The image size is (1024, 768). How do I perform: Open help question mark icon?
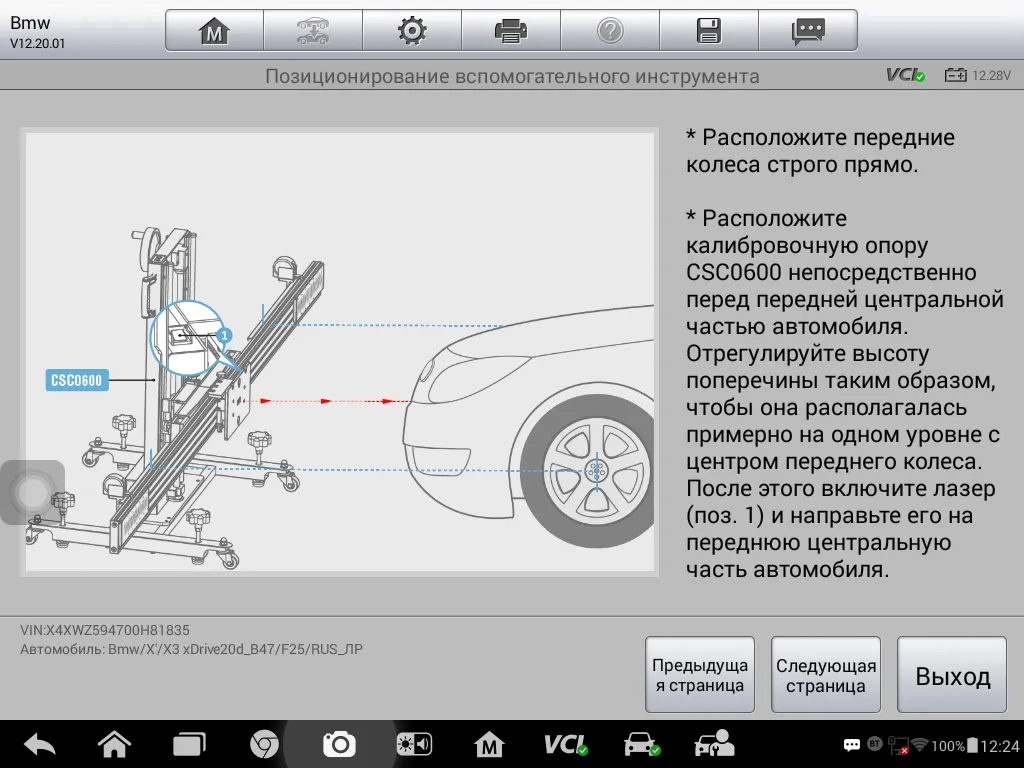610,31
